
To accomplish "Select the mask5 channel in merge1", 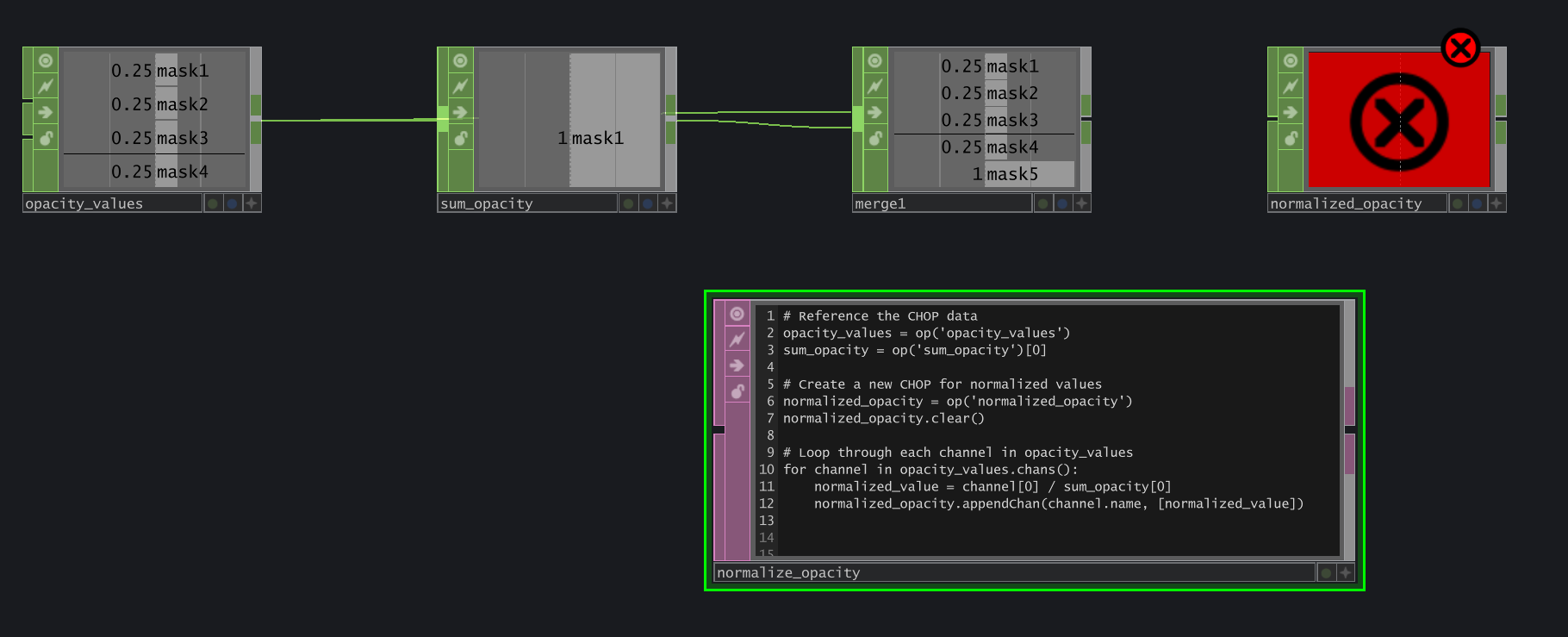I will click(x=1011, y=174).
